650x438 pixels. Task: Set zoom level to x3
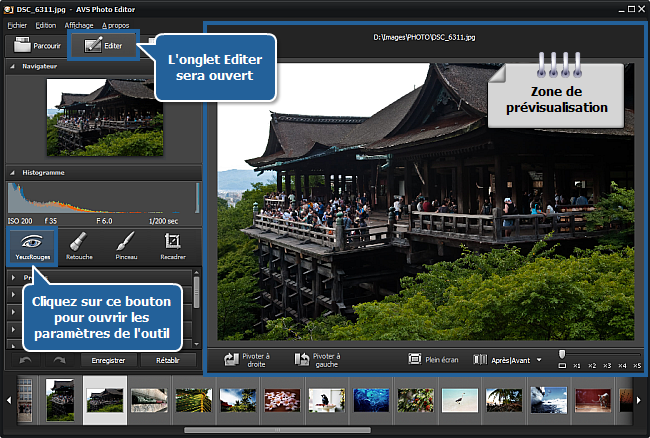click(x=607, y=365)
